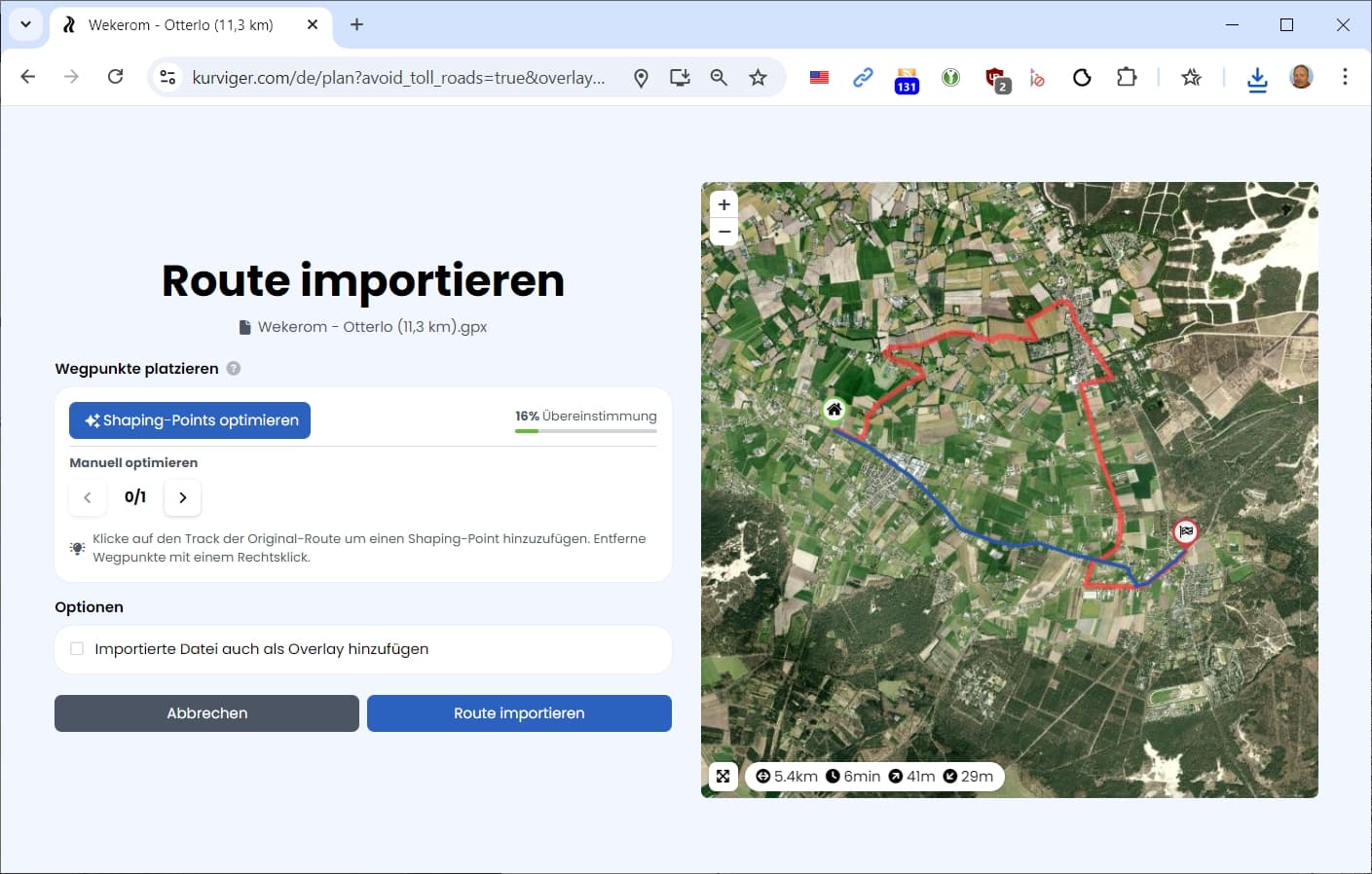
Task: Reload the Kurviger page
Action: coord(115,77)
